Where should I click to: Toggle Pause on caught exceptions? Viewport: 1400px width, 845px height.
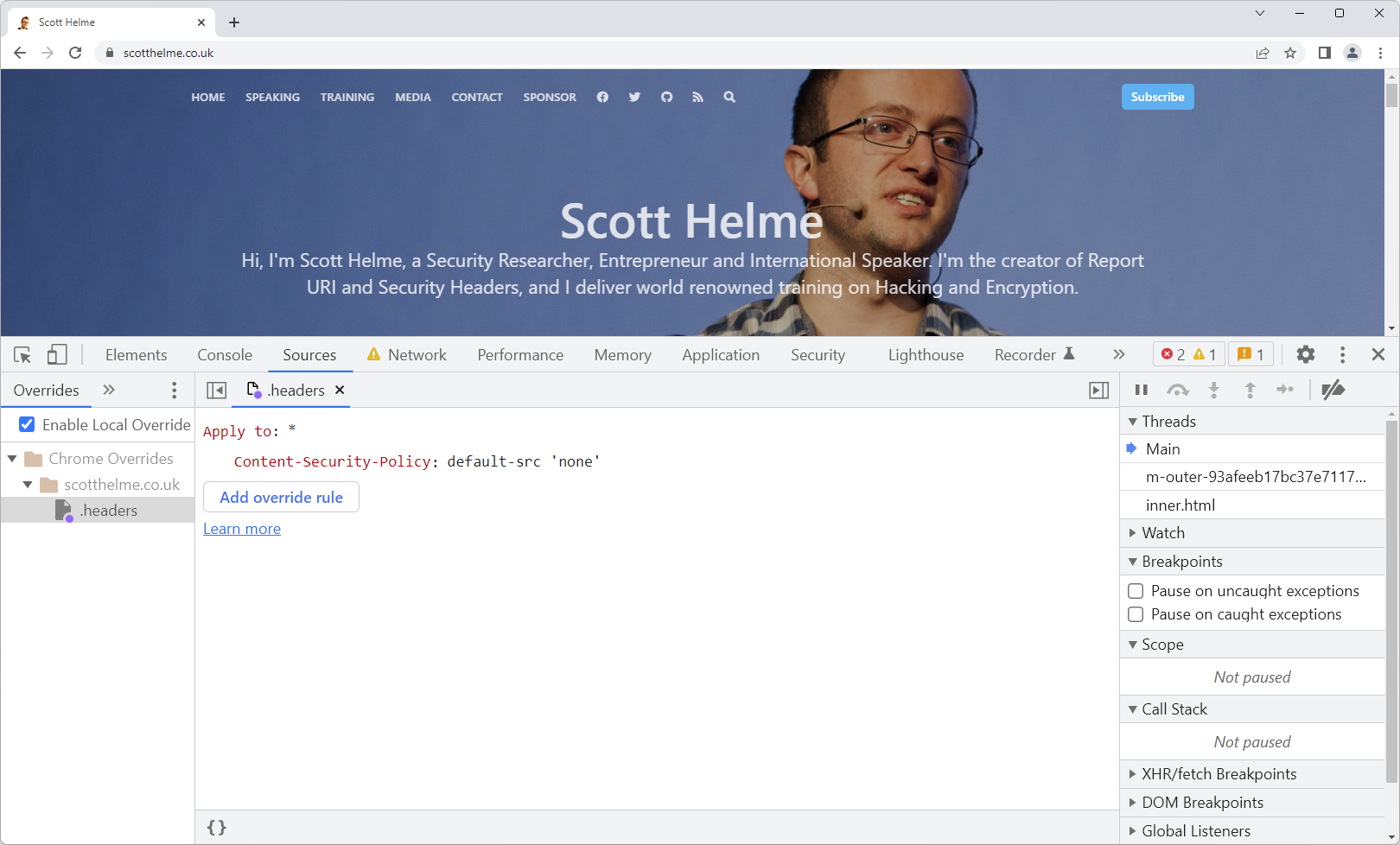1136,614
